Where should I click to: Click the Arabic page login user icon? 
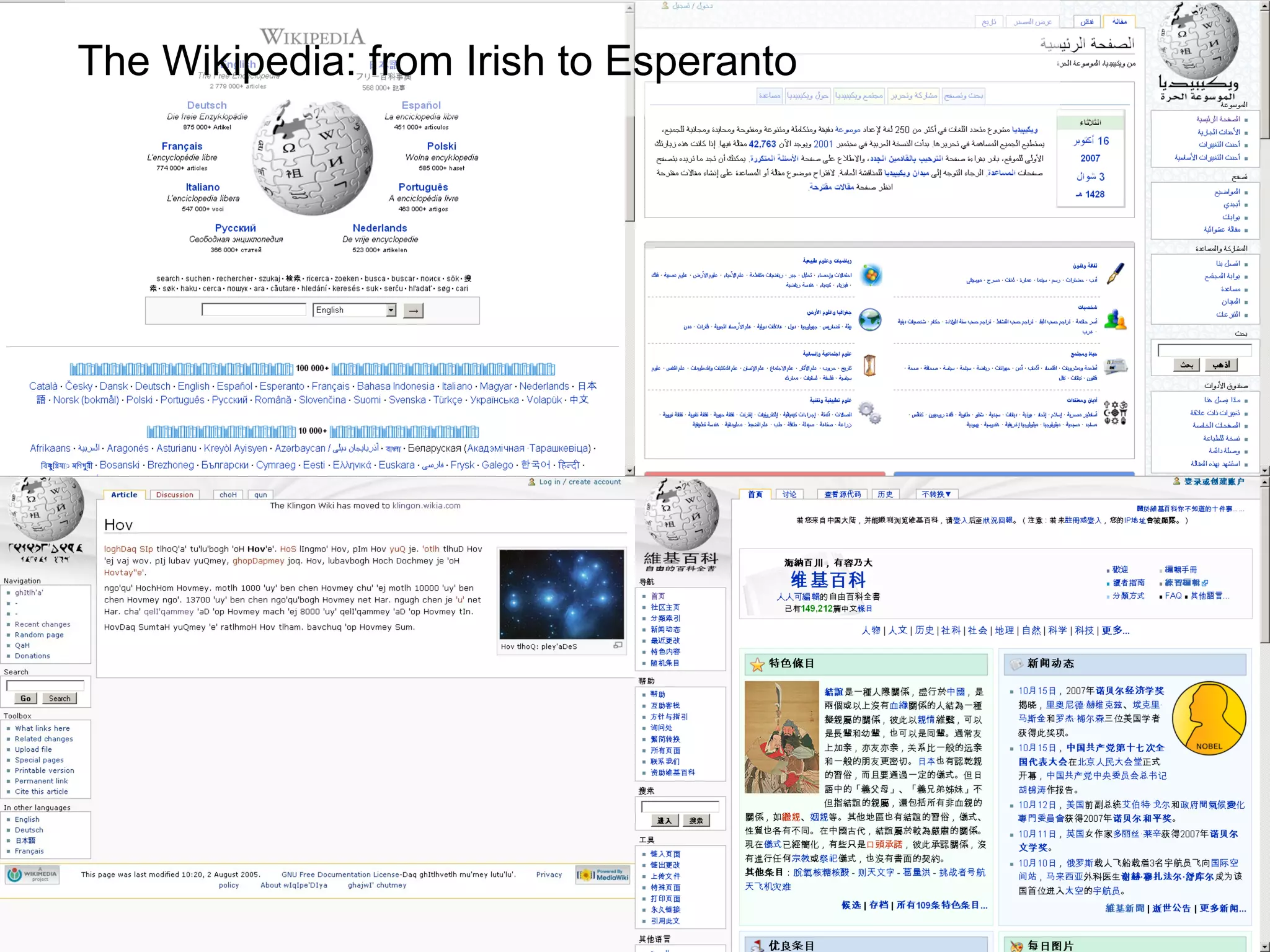click(665, 6)
